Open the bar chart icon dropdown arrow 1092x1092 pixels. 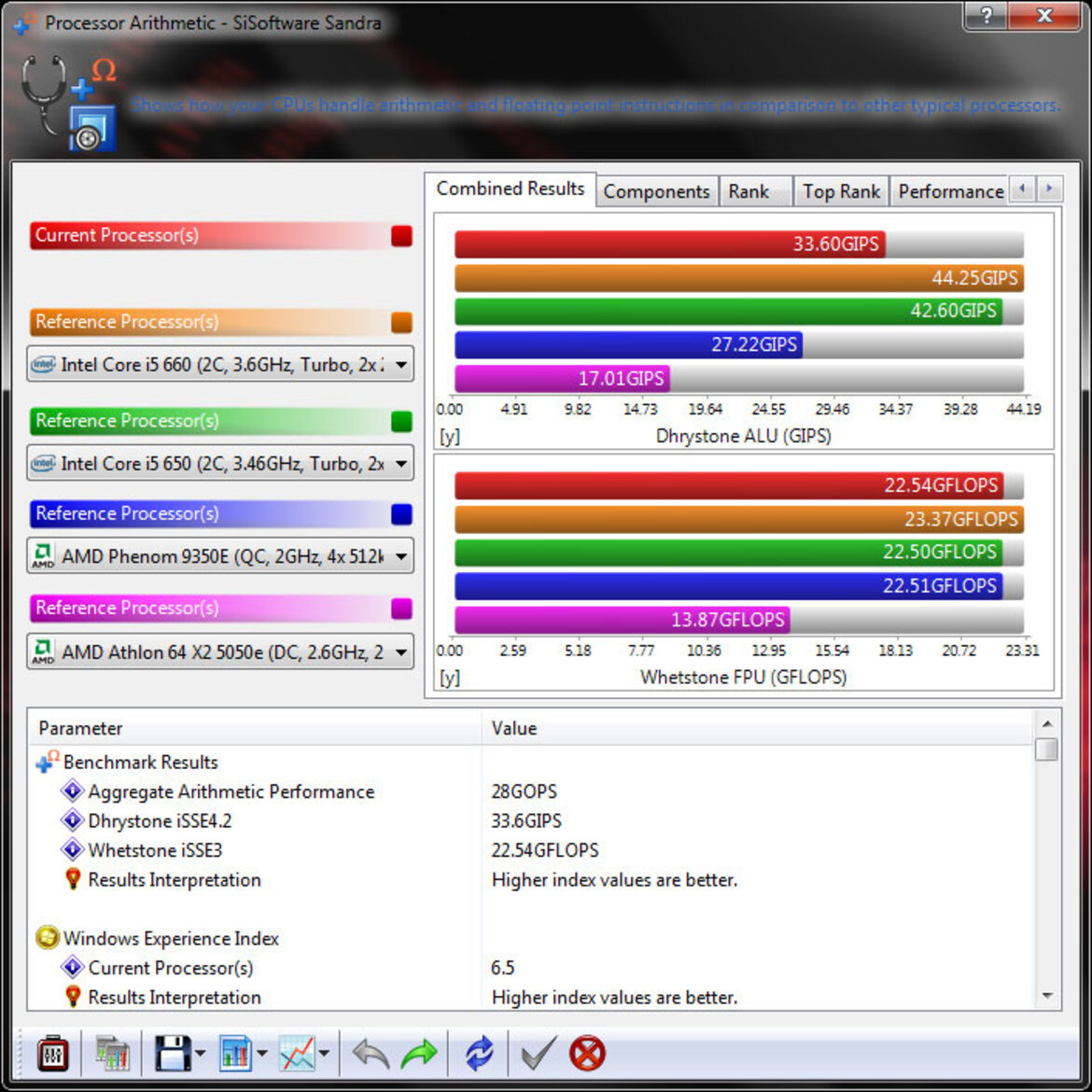[x=262, y=1053]
